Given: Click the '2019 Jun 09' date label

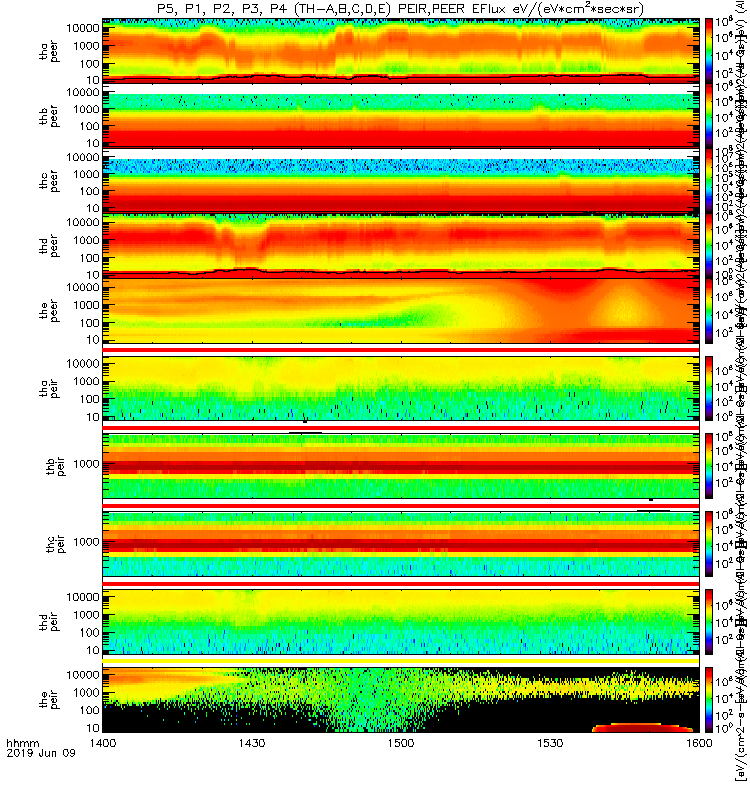Looking at the screenshot, I should [41, 753].
